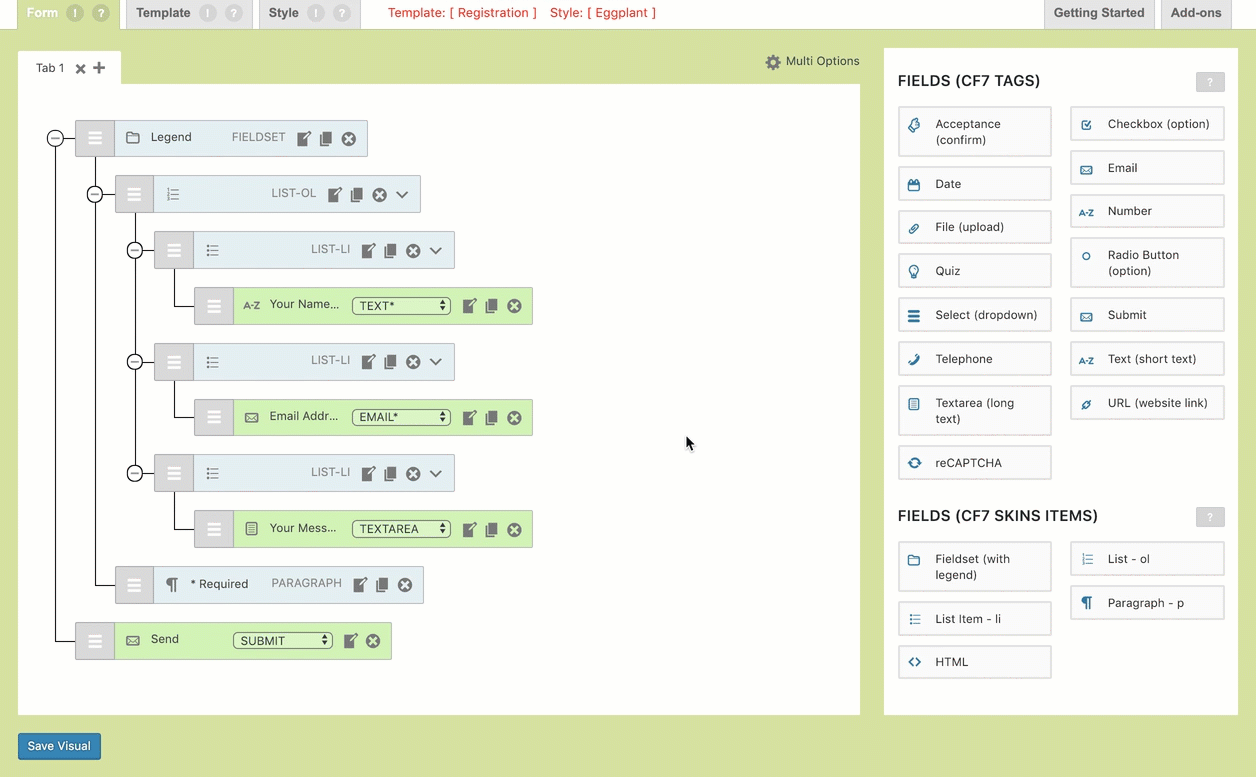Open the TEXT* field type dropdown
Image resolution: width=1256 pixels, height=777 pixels.
[401, 306]
